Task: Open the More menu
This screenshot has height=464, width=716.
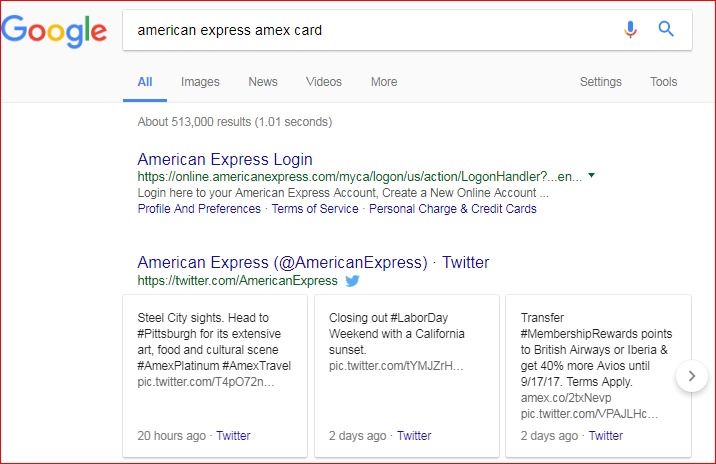Action: [x=384, y=82]
